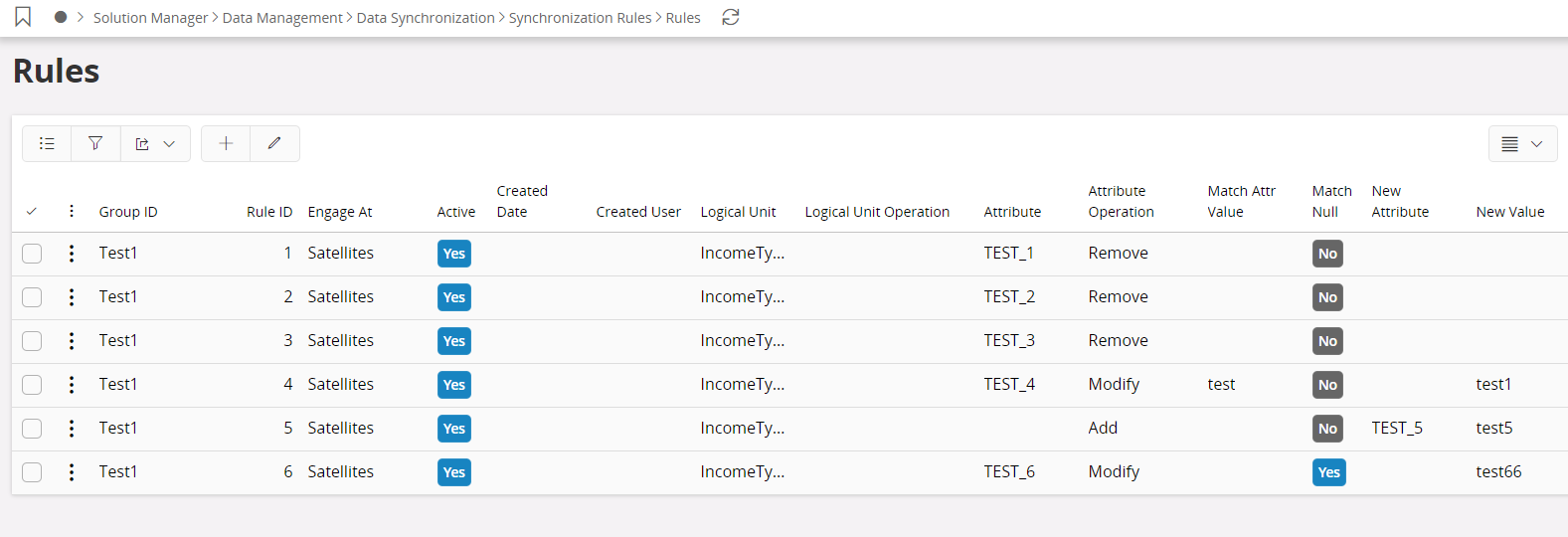Navigate to Data Management breadcrumb
Screen dimensions: 1568x537
point(282,18)
